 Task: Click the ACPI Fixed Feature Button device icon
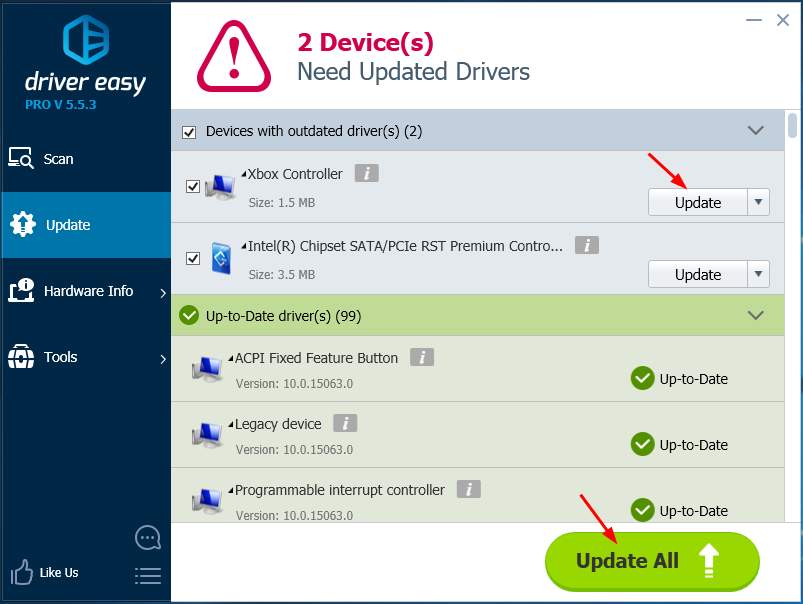207,369
